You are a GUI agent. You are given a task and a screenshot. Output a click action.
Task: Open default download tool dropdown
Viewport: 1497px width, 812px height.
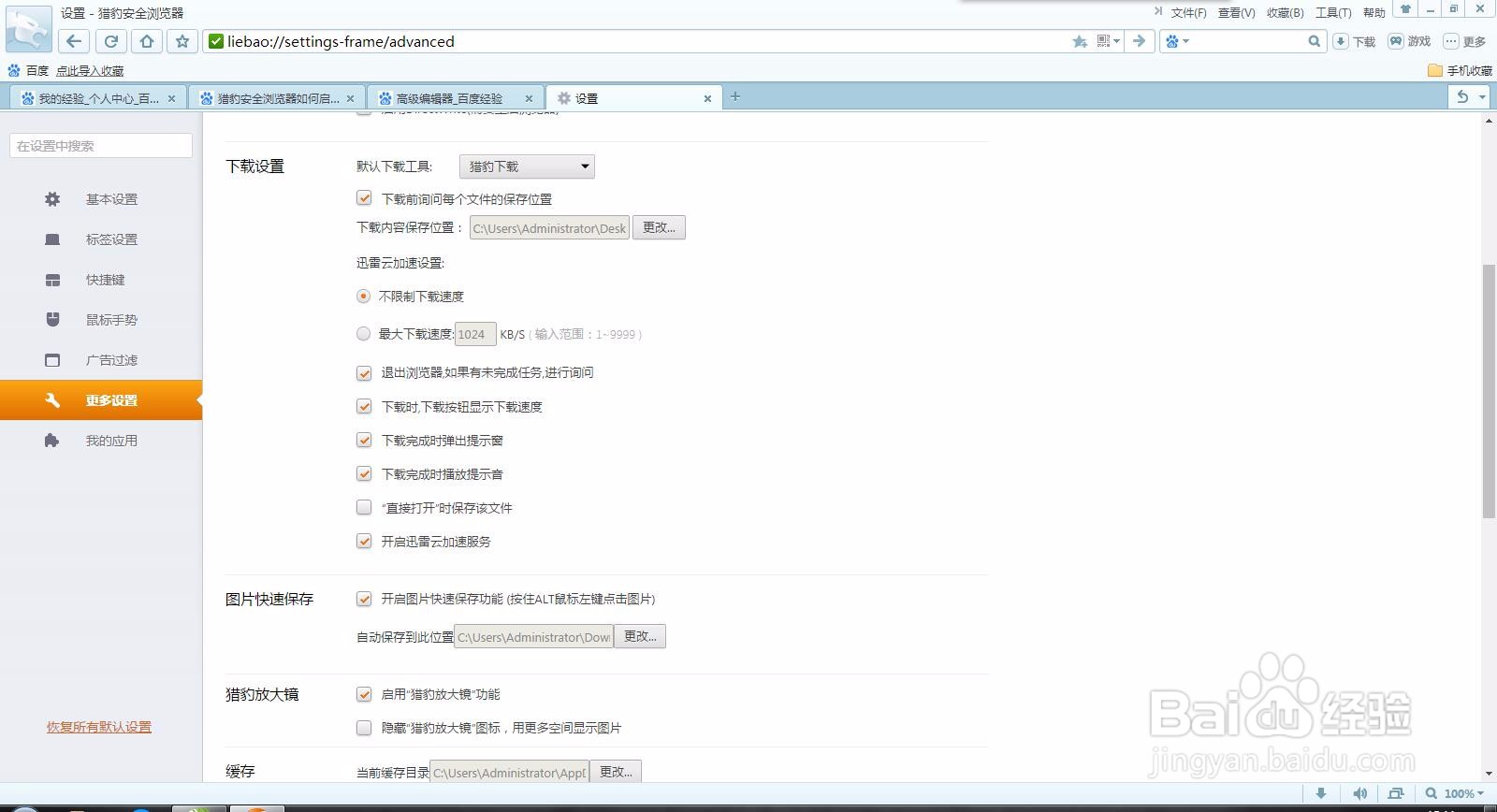click(527, 167)
